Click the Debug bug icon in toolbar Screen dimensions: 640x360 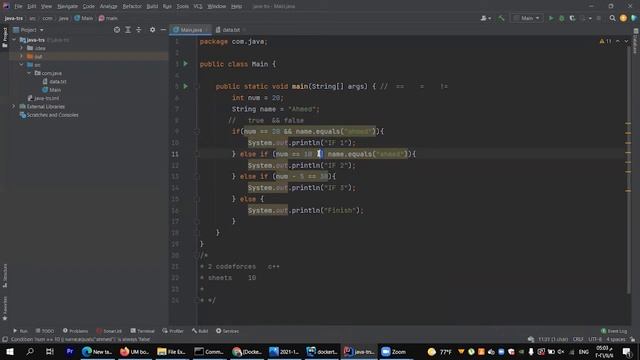click(x=562, y=18)
